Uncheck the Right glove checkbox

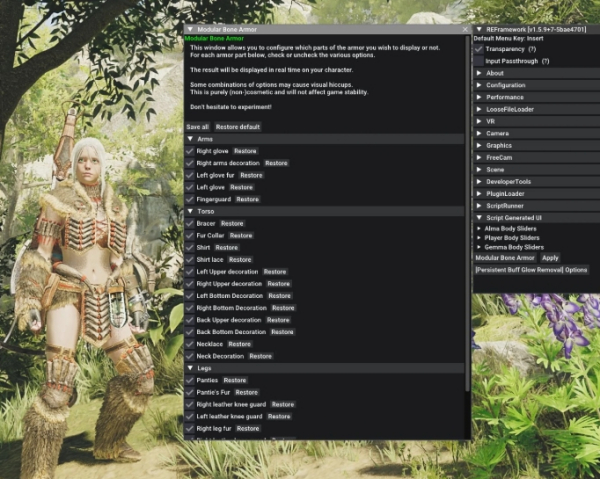click(x=190, y=151)
